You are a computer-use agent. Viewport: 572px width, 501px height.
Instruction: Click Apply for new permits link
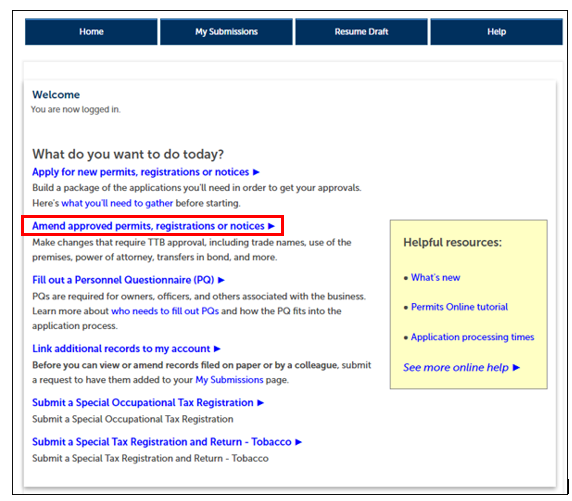(140, 172)
